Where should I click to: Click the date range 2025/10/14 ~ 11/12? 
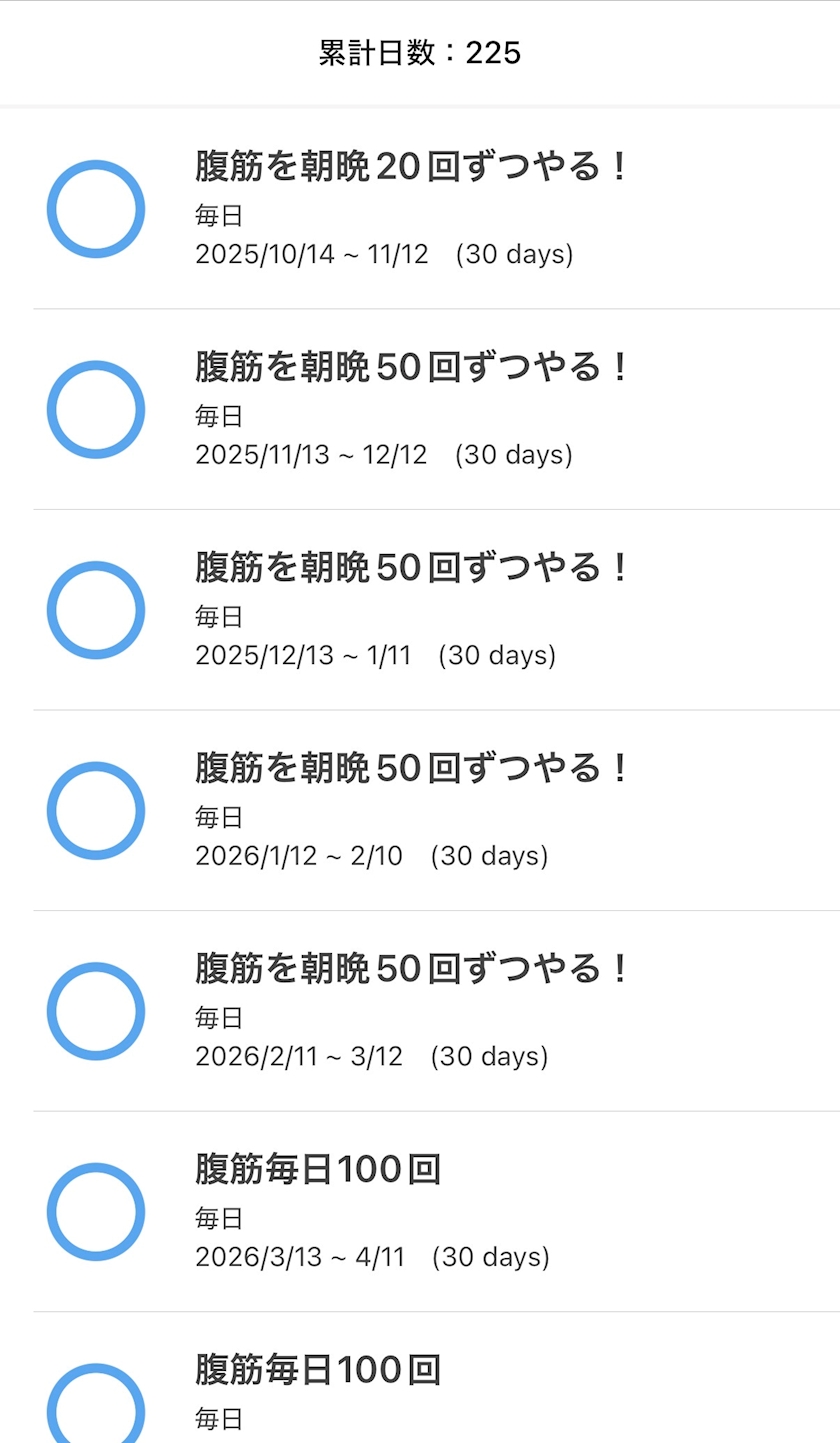coord(312,254)
